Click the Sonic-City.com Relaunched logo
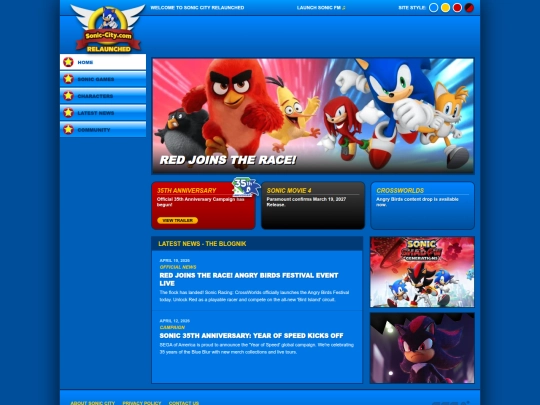Image resolution: width=540 pixels, height=405 pixels. coord(108,28)
